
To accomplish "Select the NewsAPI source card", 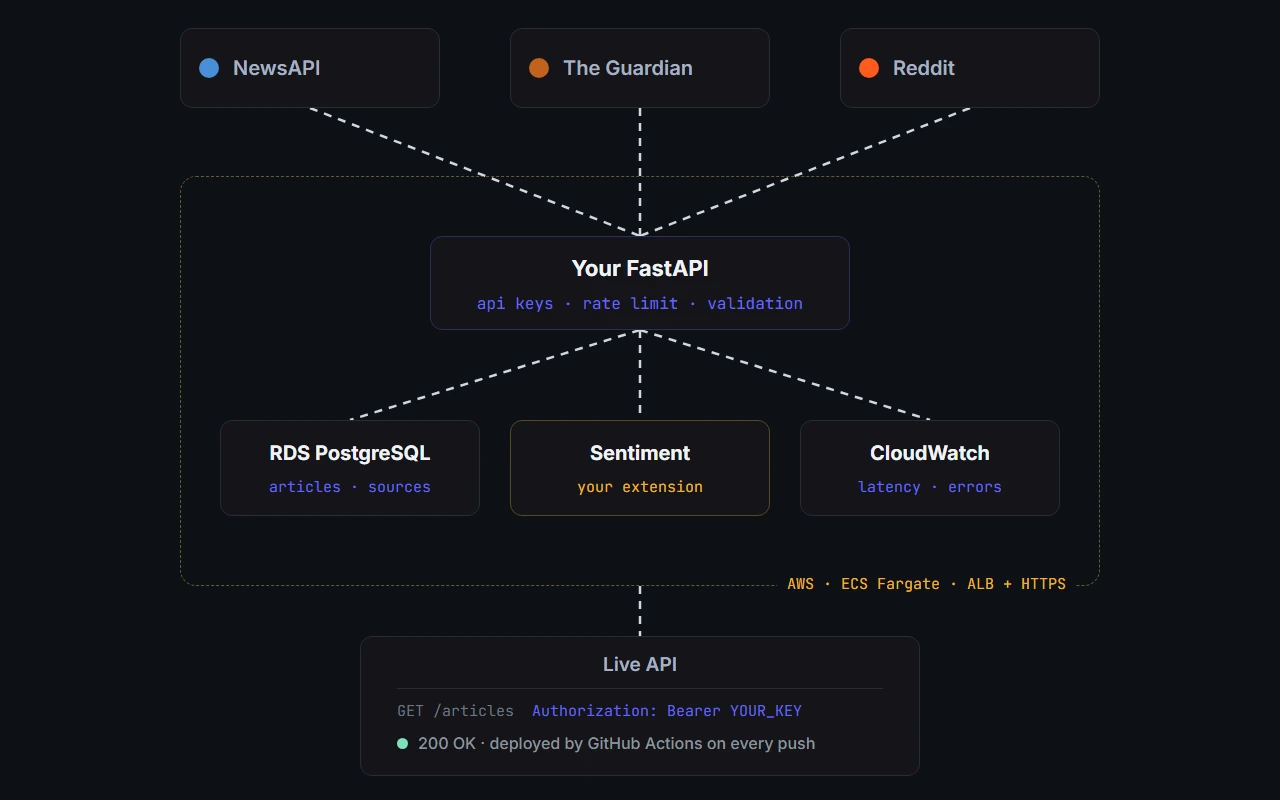I will point(310,68).
